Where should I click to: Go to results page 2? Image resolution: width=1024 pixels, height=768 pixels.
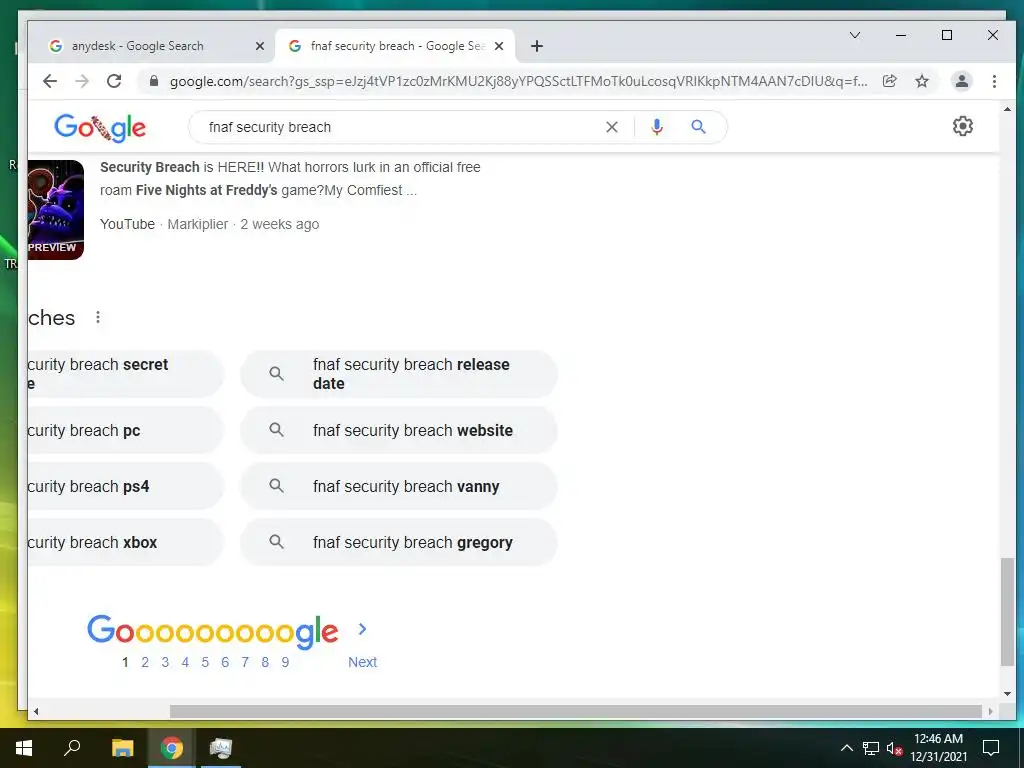[145, 662]
